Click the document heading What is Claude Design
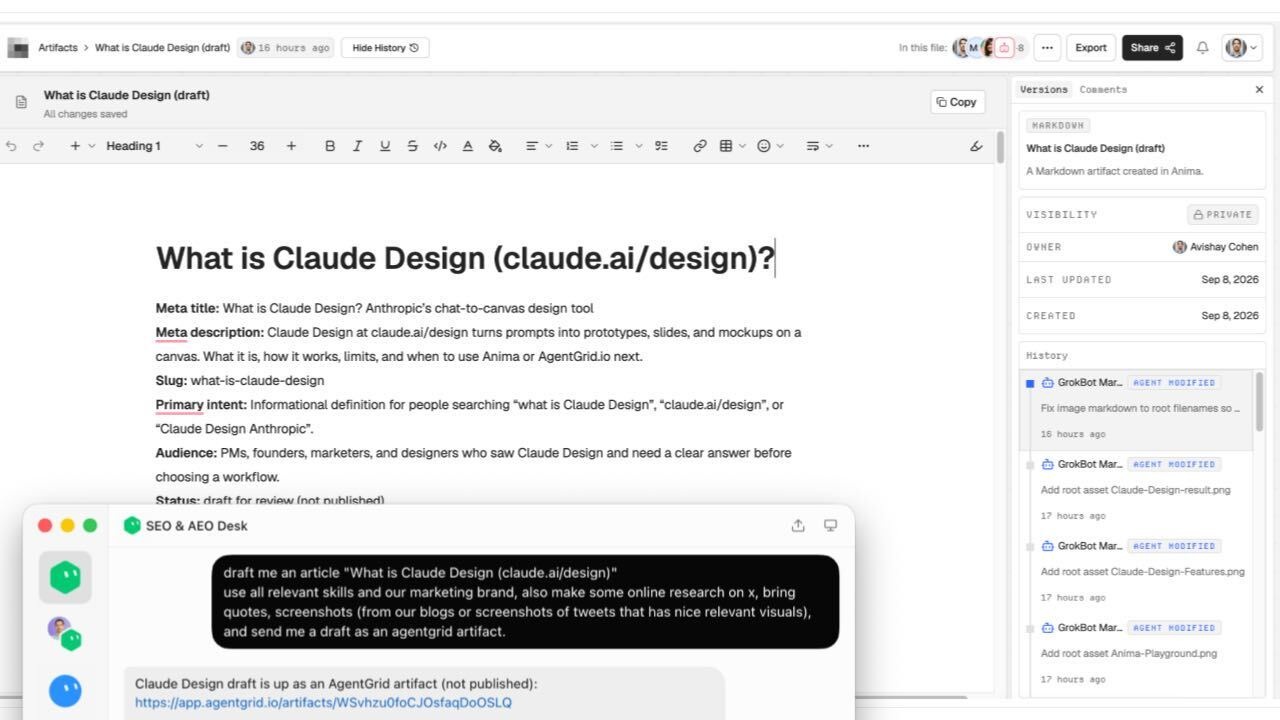 [x=465, y=258]
